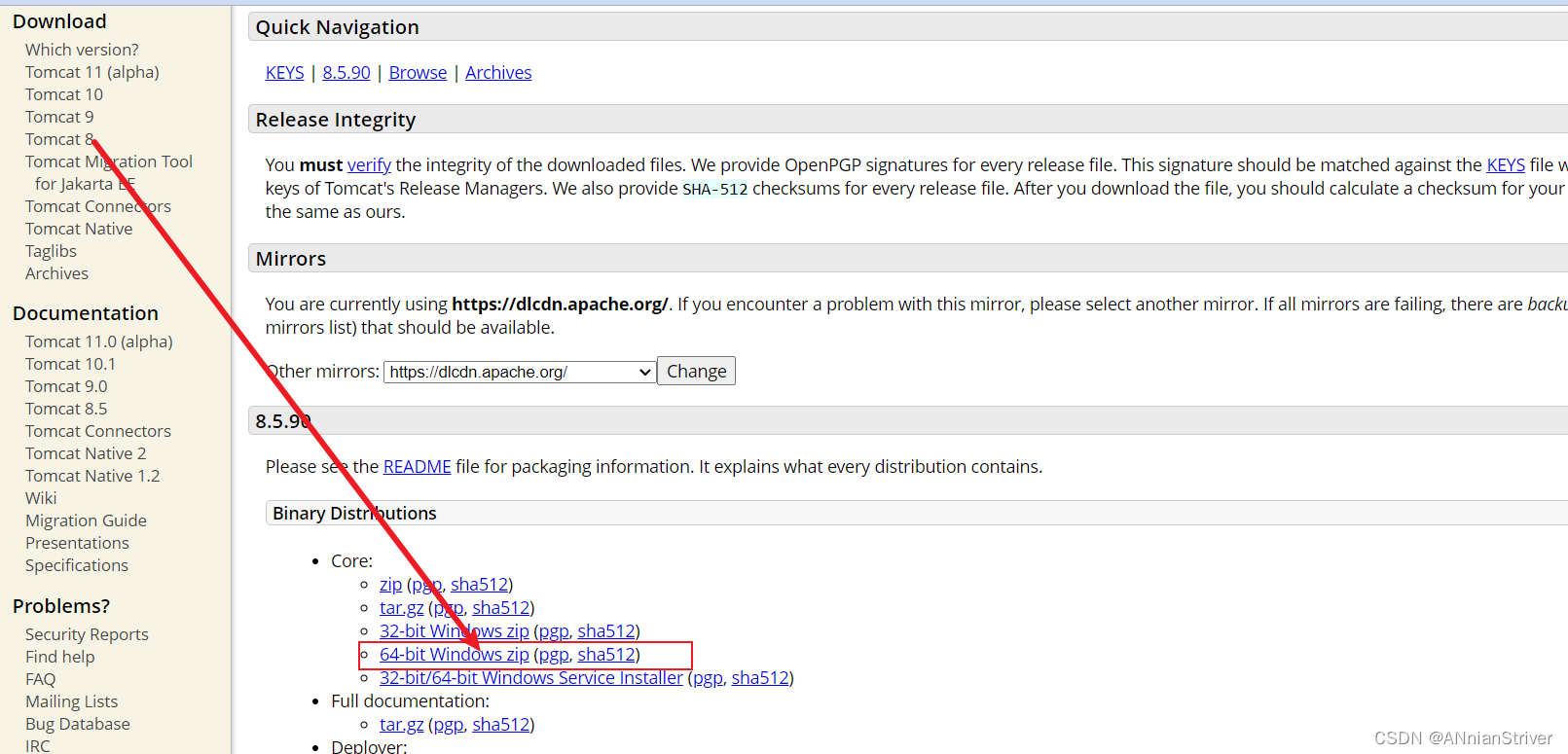Open the Specifications link

[x=77, y=565]
